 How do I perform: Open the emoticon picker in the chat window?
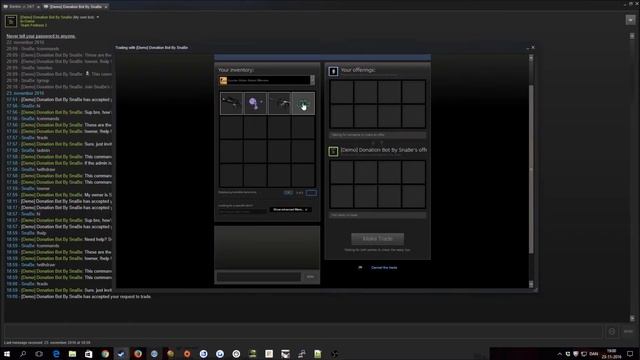[611, 332]
